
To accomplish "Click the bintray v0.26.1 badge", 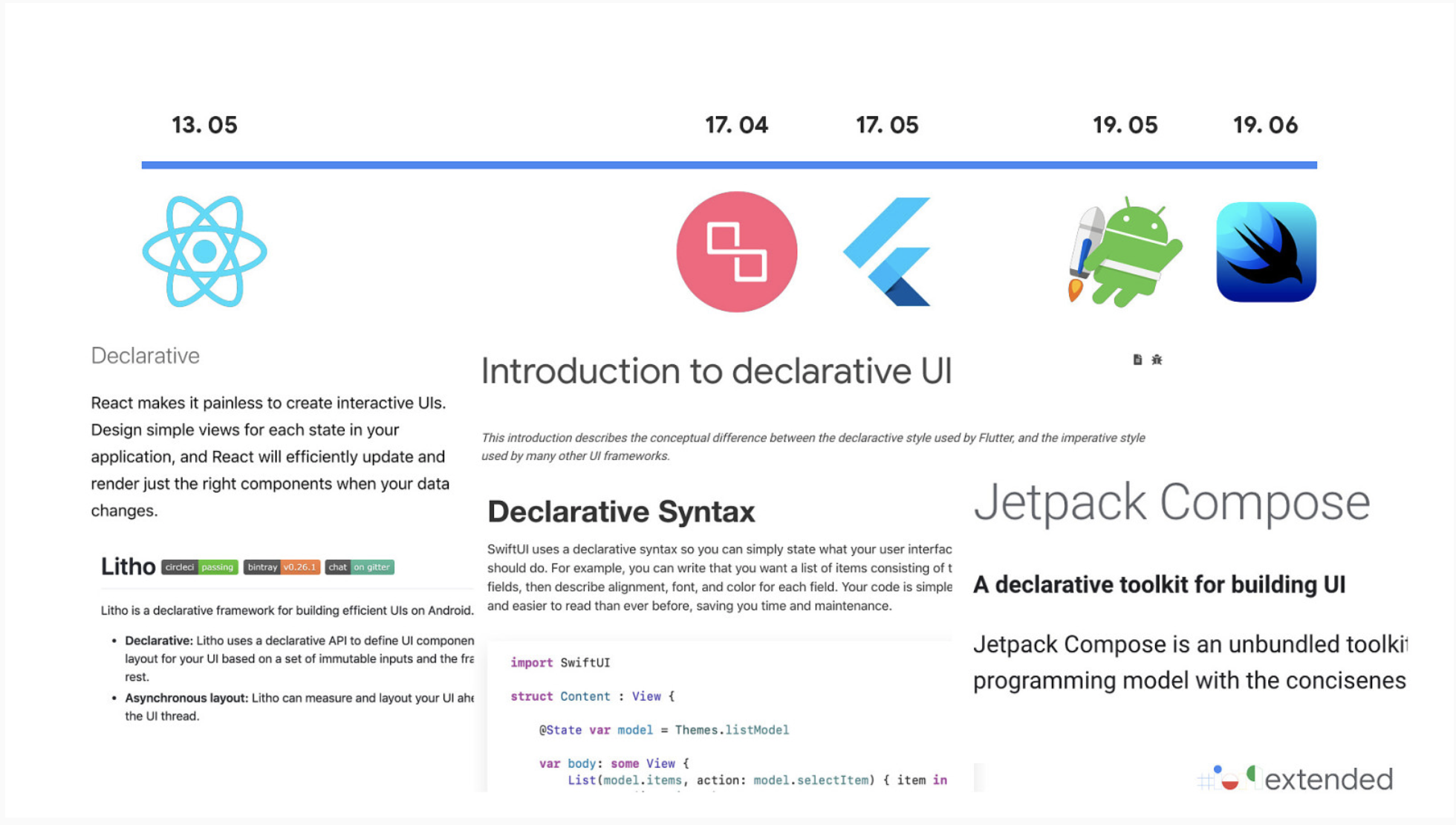I will pyautogui.click(x=282, y=567).
